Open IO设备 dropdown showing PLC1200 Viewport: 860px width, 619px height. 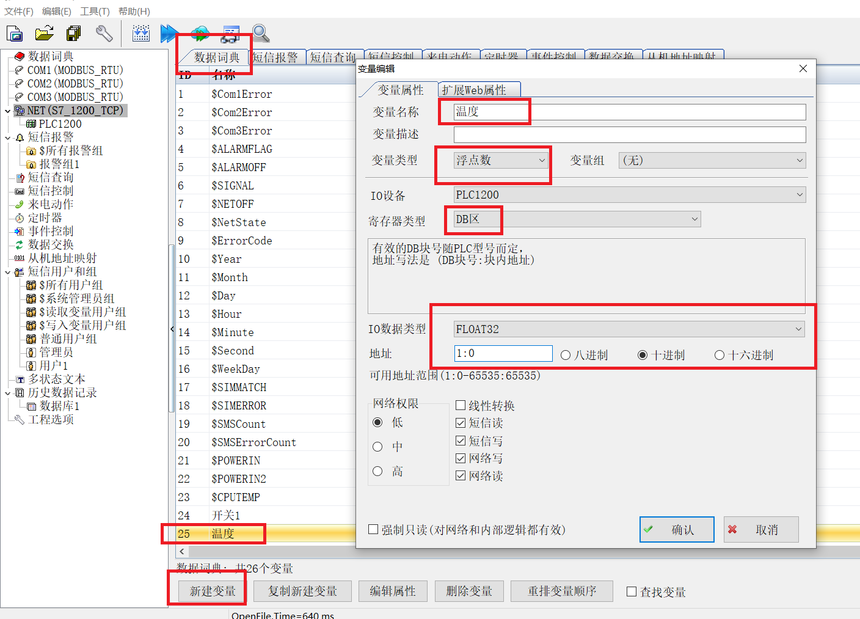pyautogui.click(x=630, y=195)
